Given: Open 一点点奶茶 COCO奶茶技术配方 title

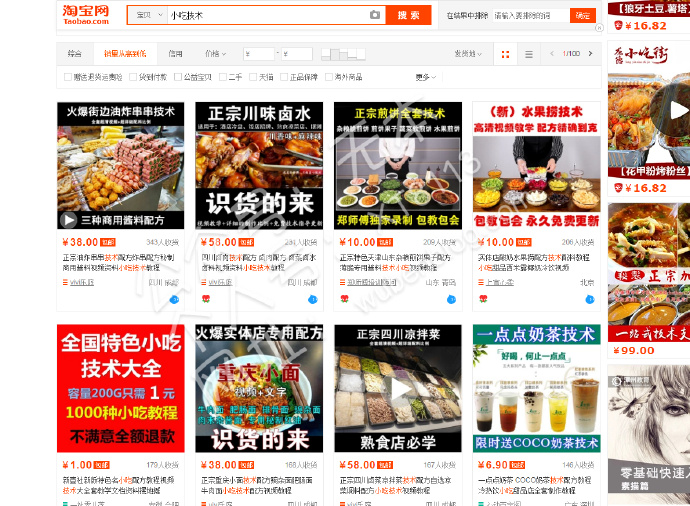Looking at the screenshot, I should pyautogui.click(x=535, y=485).
